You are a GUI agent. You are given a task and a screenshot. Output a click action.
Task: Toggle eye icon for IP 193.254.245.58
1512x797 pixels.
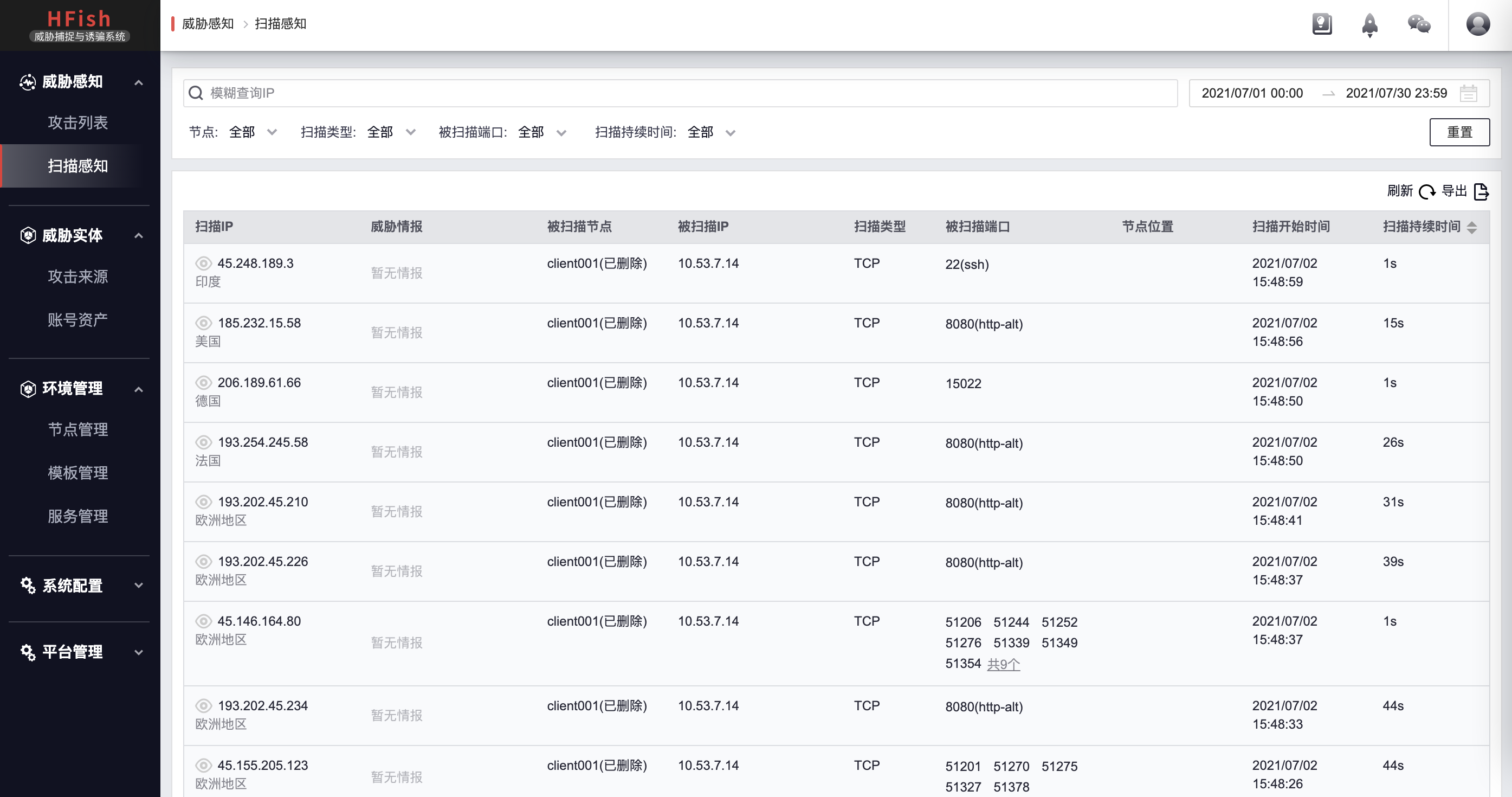point(203,442)
